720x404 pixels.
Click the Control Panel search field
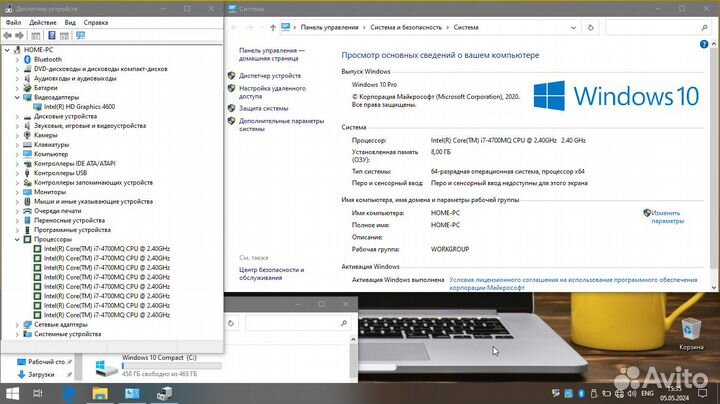click(x=658, y=28)
